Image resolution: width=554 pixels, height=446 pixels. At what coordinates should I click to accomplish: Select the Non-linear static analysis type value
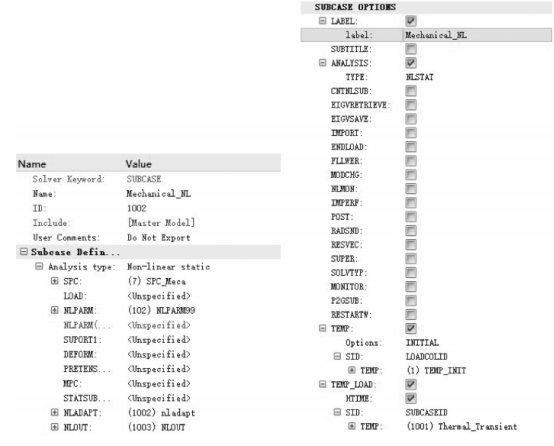[169, 267]
